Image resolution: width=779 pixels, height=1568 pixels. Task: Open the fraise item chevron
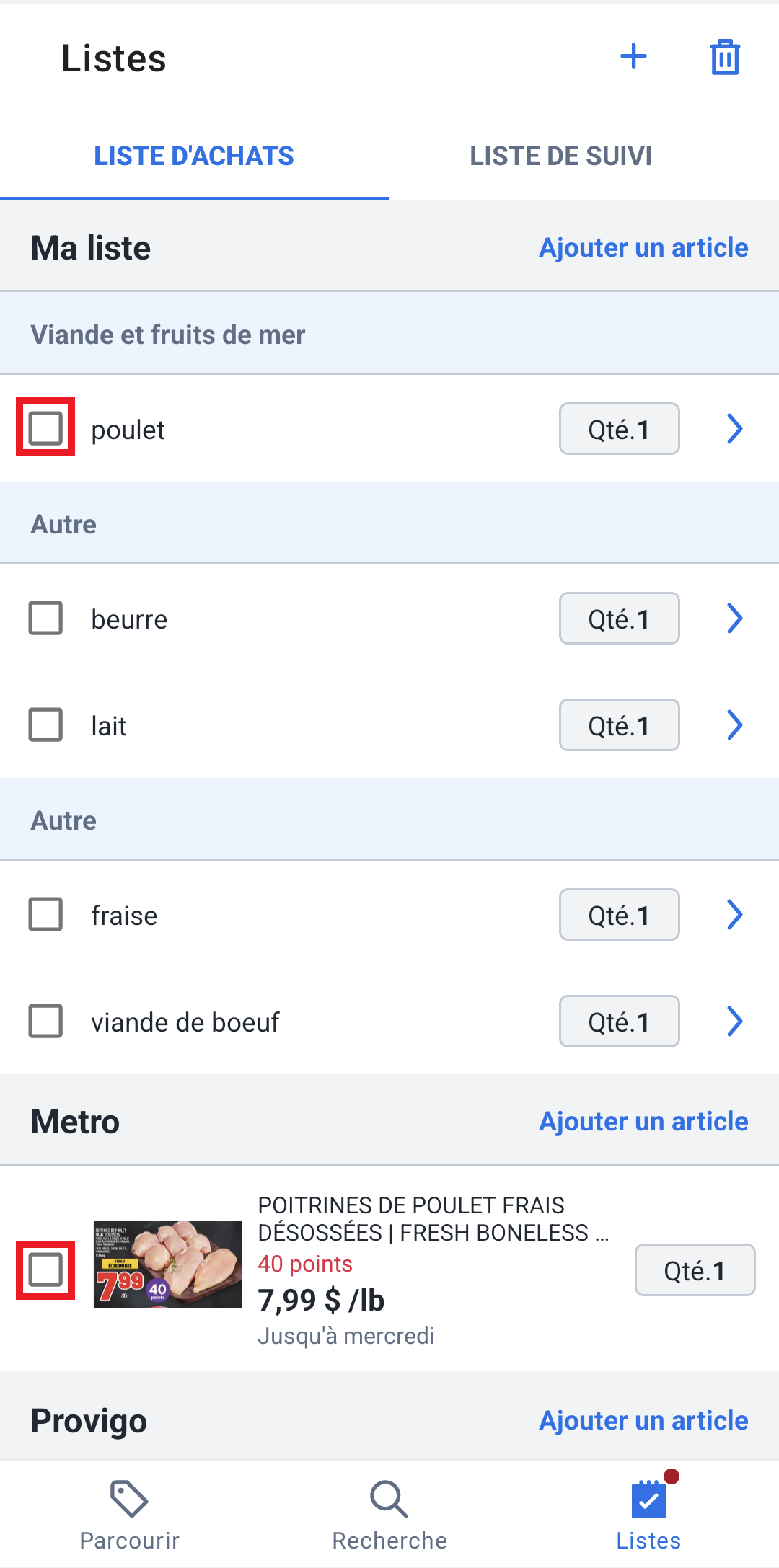pyautogui.click(x=734, y=914)
